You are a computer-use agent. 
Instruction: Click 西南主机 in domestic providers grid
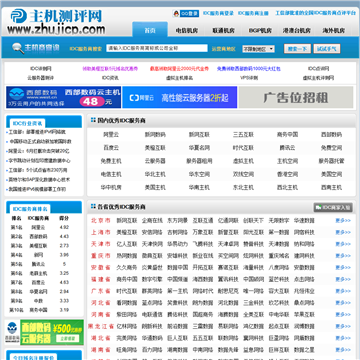[331, 187]
